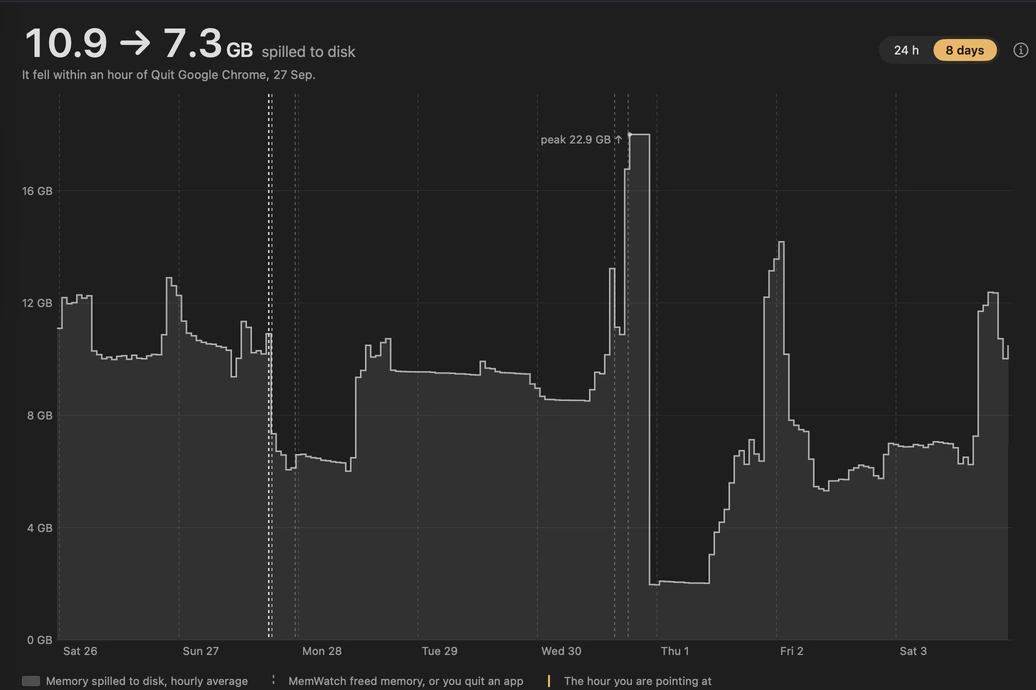
Task: Click 'The hour you are pointing at' legend text
Action: coord(638,681)
